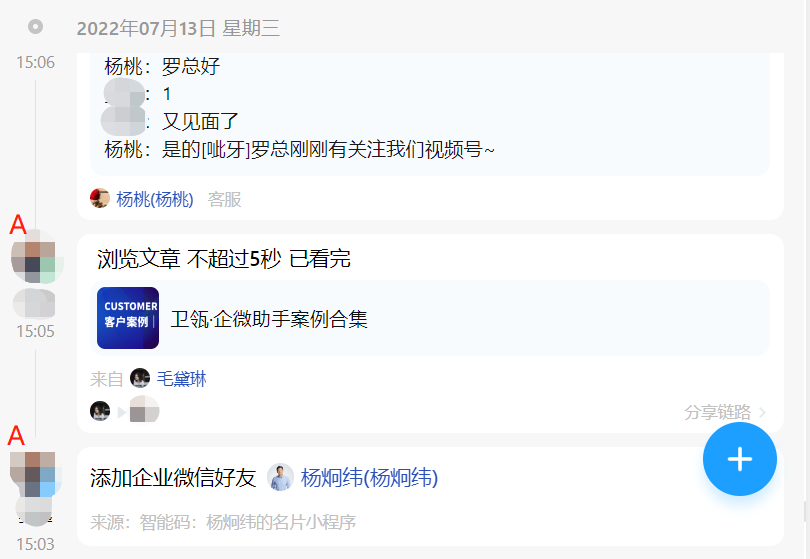Click 杨桃's rose avatar icon

(x=99, y=198)
